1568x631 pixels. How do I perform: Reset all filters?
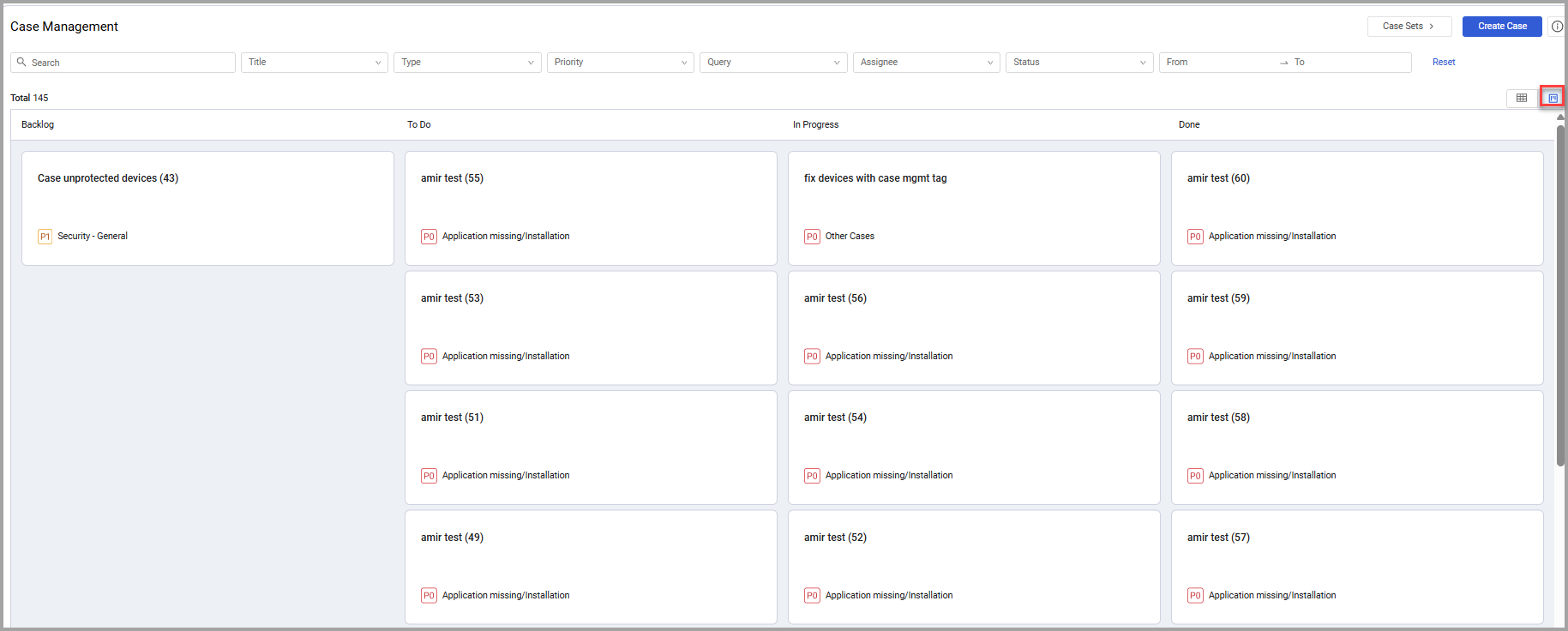pos(1444,62)
